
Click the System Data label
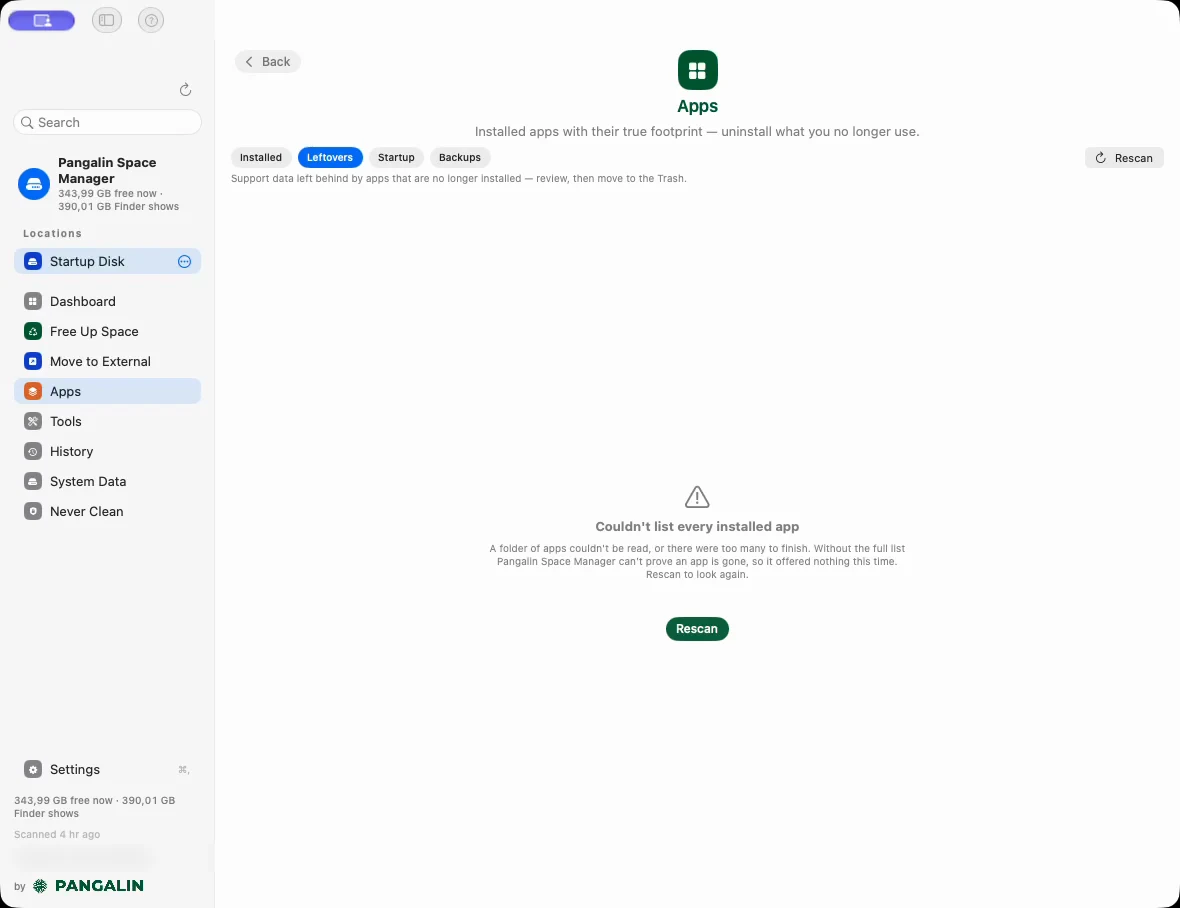88,481
